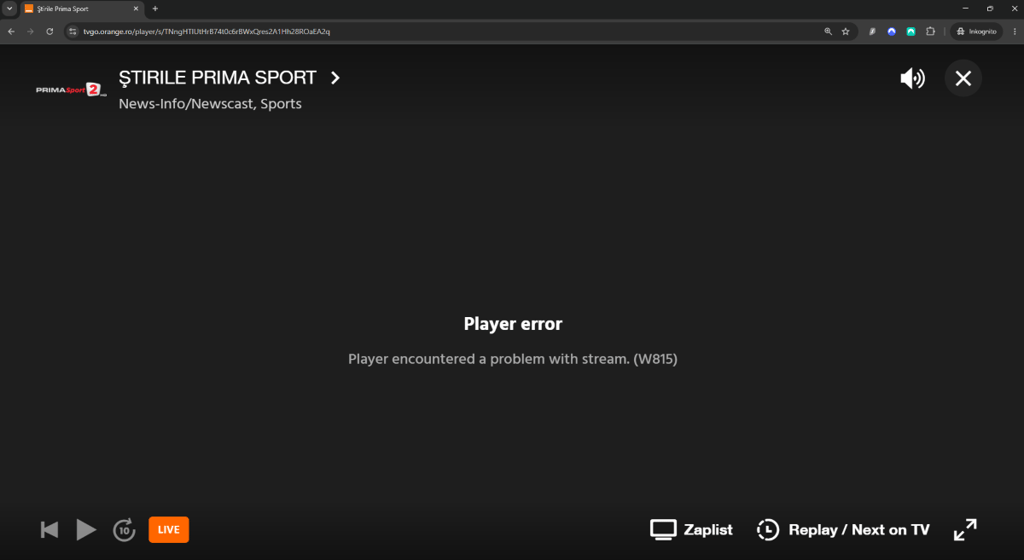The height and width of the screenshot is (560, 1024).
Task: Click the pen-shaped extension icon
Action: pos(872,31)
